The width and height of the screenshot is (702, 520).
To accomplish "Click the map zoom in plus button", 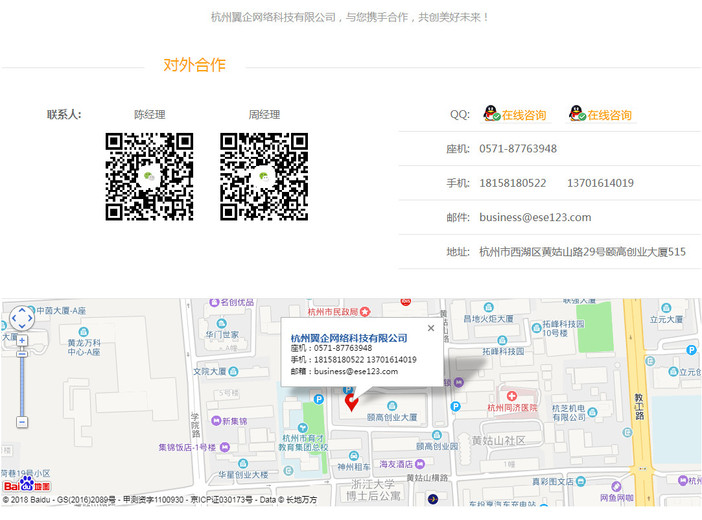I will click(x=21, y=341).
